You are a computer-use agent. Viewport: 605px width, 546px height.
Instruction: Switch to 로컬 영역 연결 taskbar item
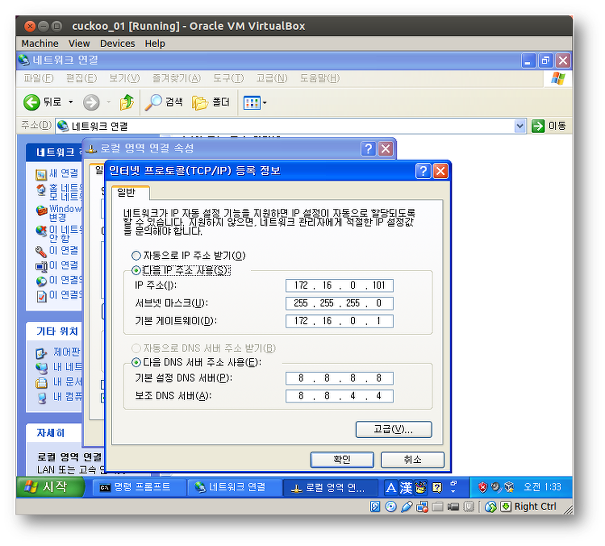[330, 487]
